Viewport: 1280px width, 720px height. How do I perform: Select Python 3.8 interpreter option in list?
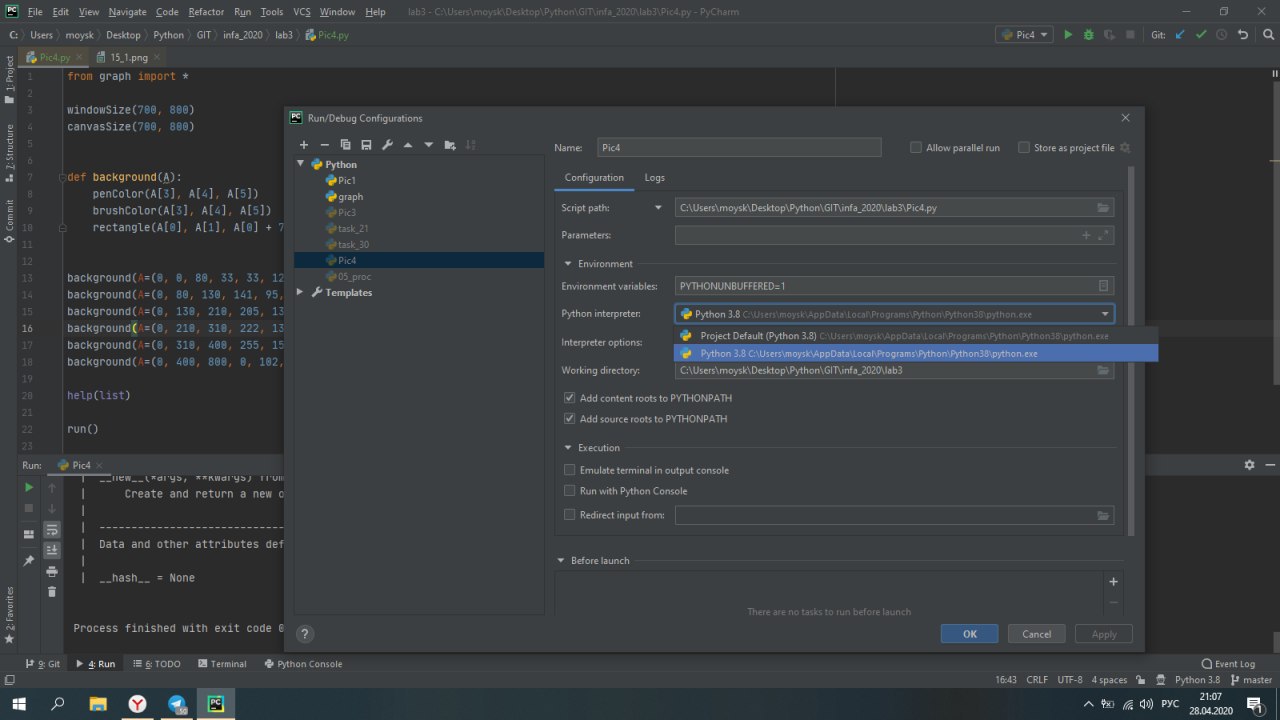[916, 353]
